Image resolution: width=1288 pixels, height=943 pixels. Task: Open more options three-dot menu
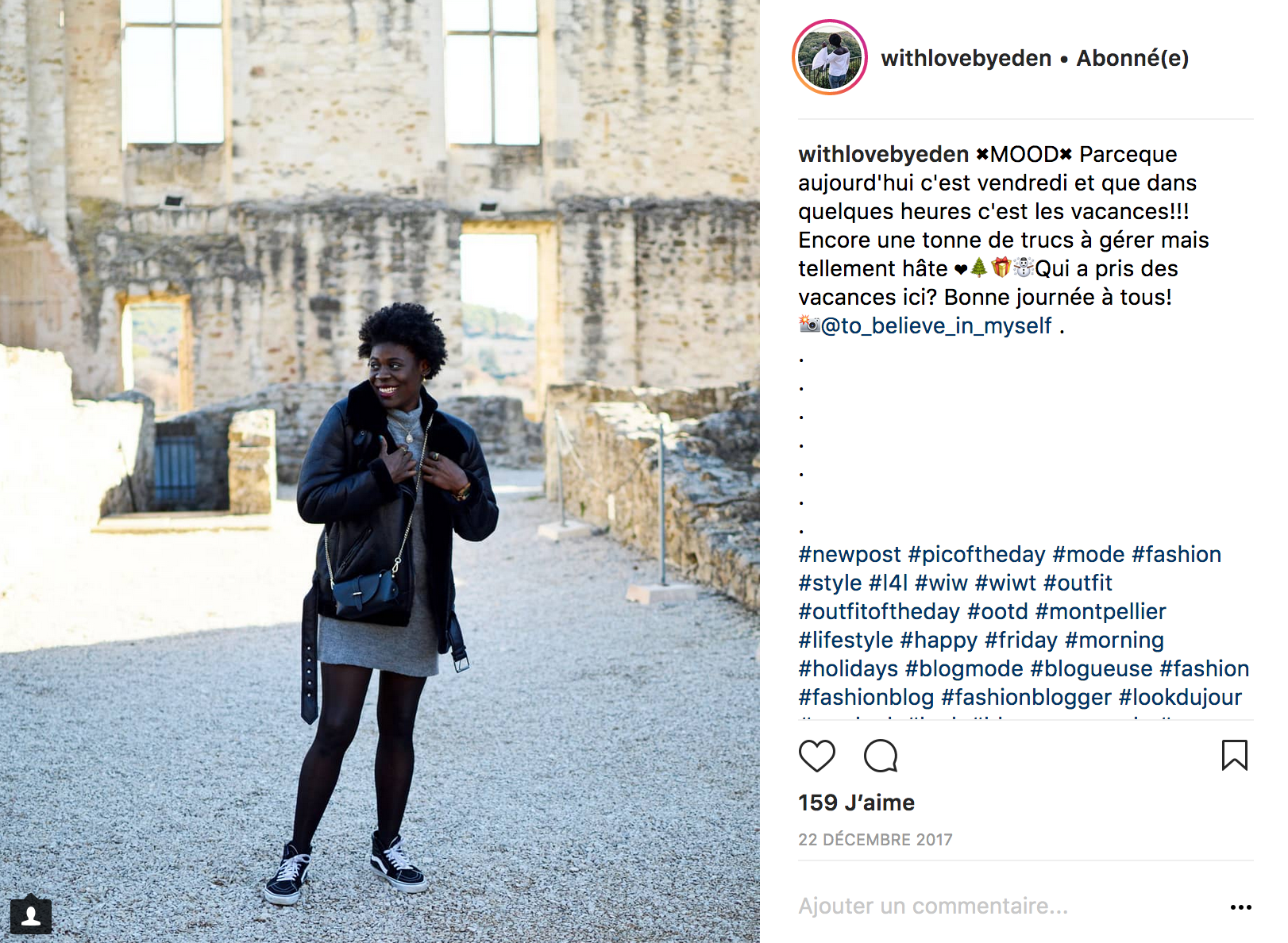(x=1240, y=906)
